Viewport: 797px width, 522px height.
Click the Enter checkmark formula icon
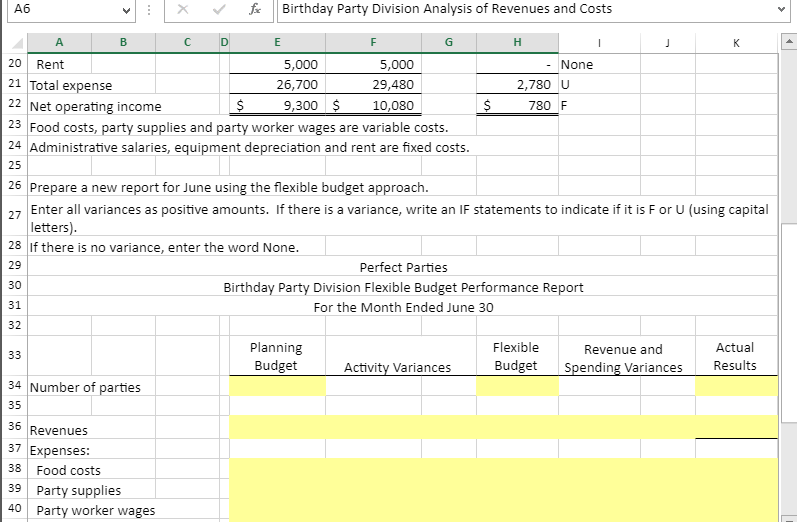[x=219, y=10]
